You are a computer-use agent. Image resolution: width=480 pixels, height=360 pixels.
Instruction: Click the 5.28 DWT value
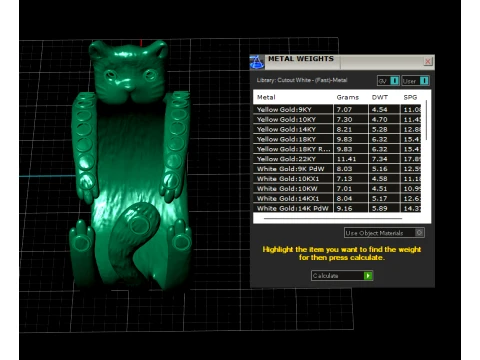(380, 129)
